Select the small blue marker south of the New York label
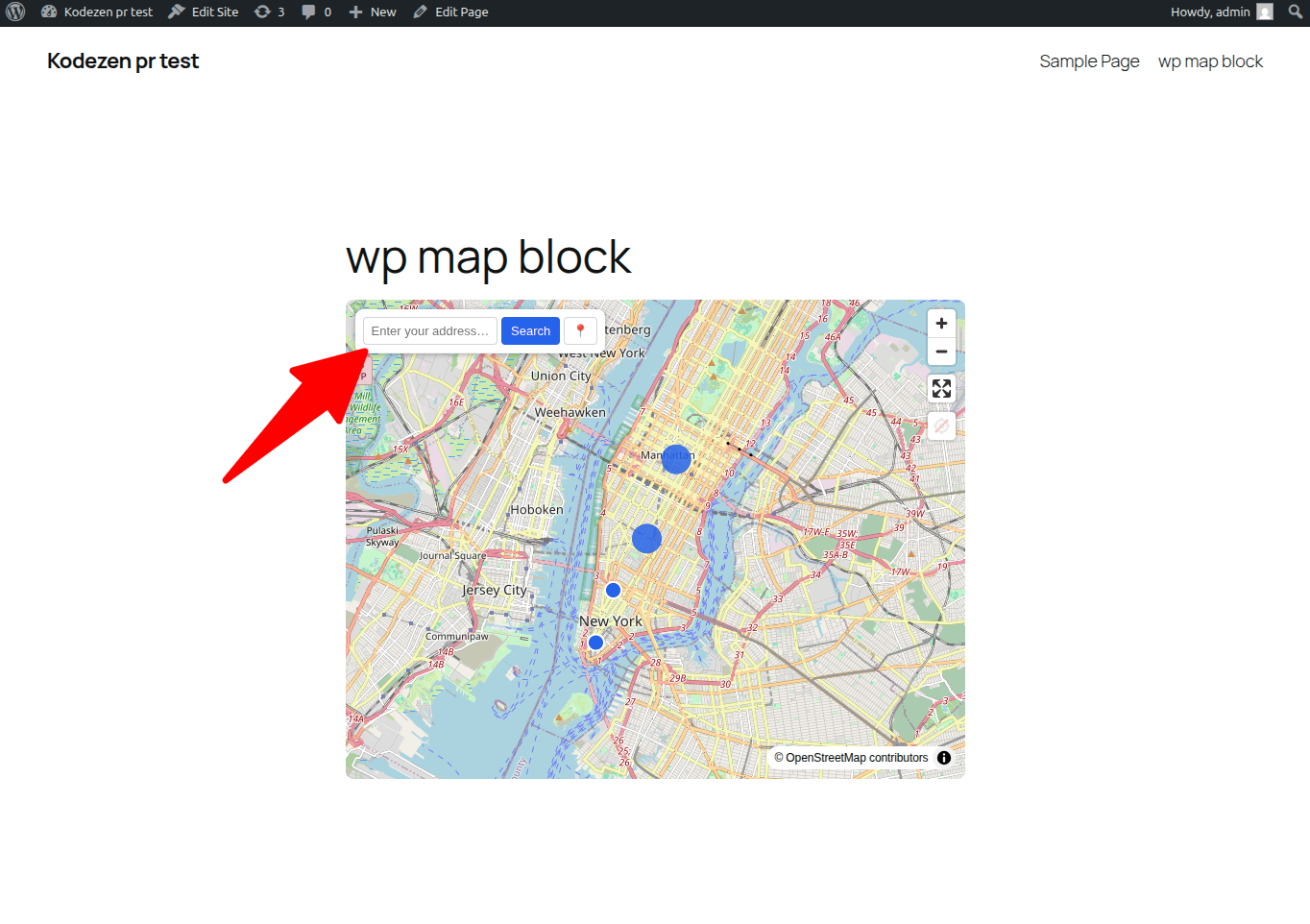This screenshot has height=924, width=1310. (595, 643)
